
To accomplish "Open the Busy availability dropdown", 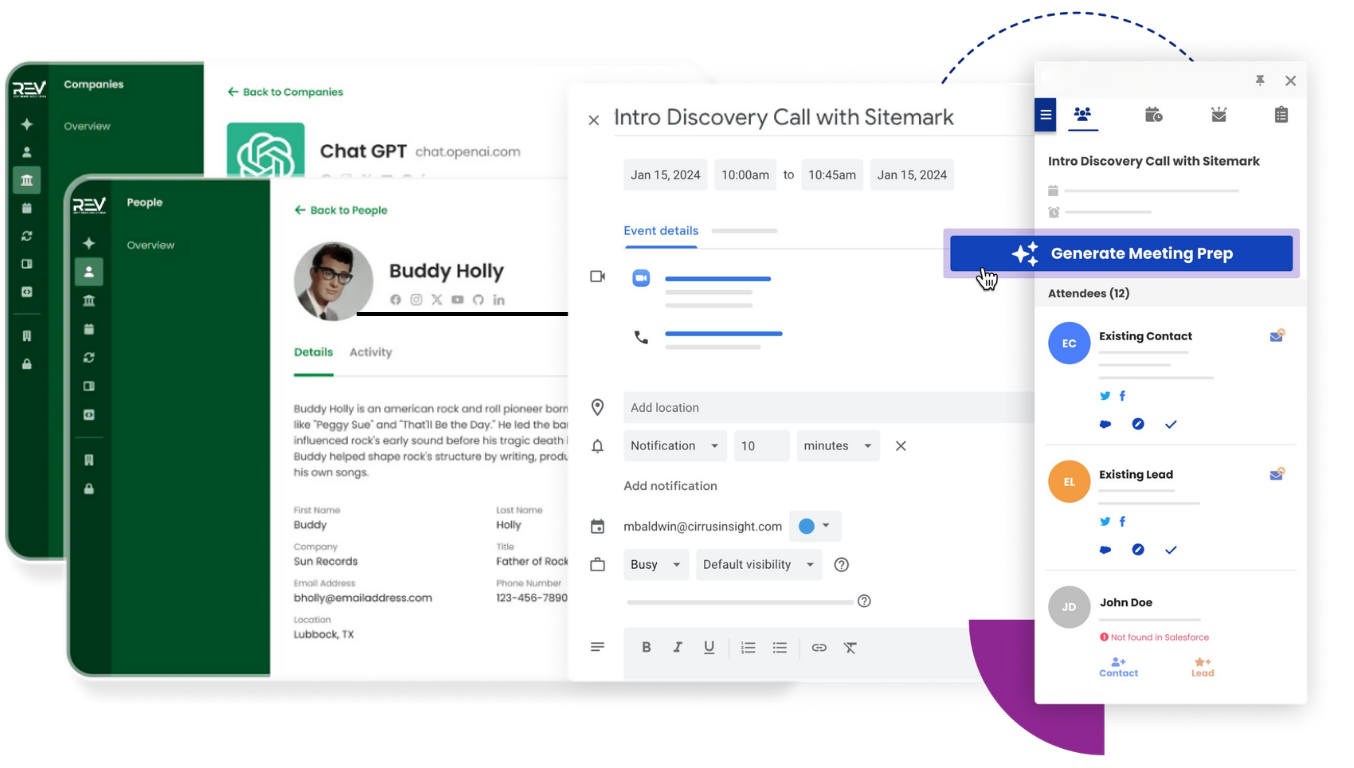I will 656,565.
